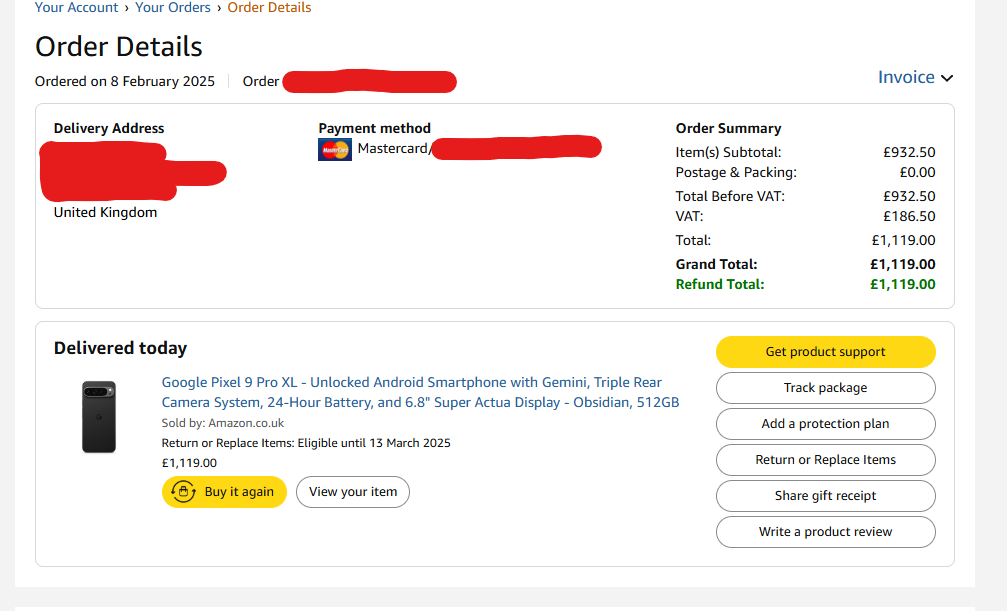Open the Pixel 9 Pro XL product thumbnail
The width and height of the screenshot is (1007, 611).
(99, 417)
